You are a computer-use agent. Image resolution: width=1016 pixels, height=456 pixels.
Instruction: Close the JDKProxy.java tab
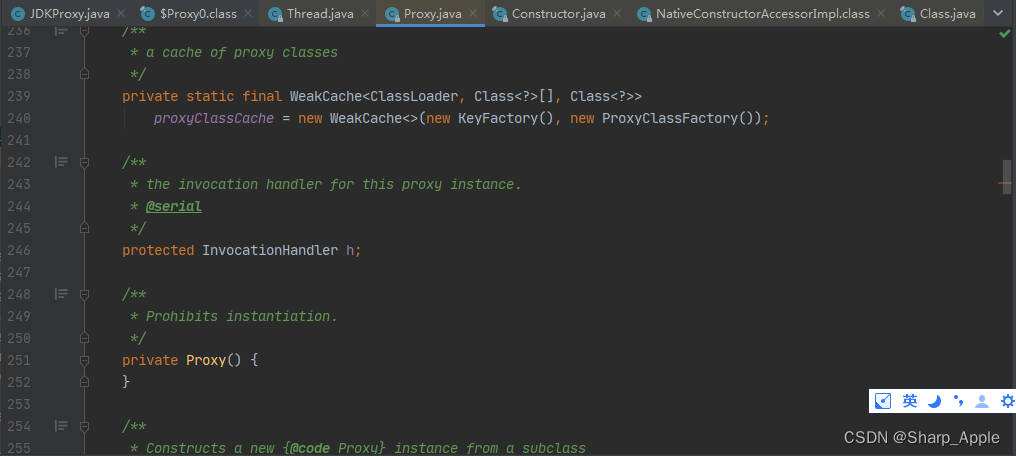tap(121, 13)
